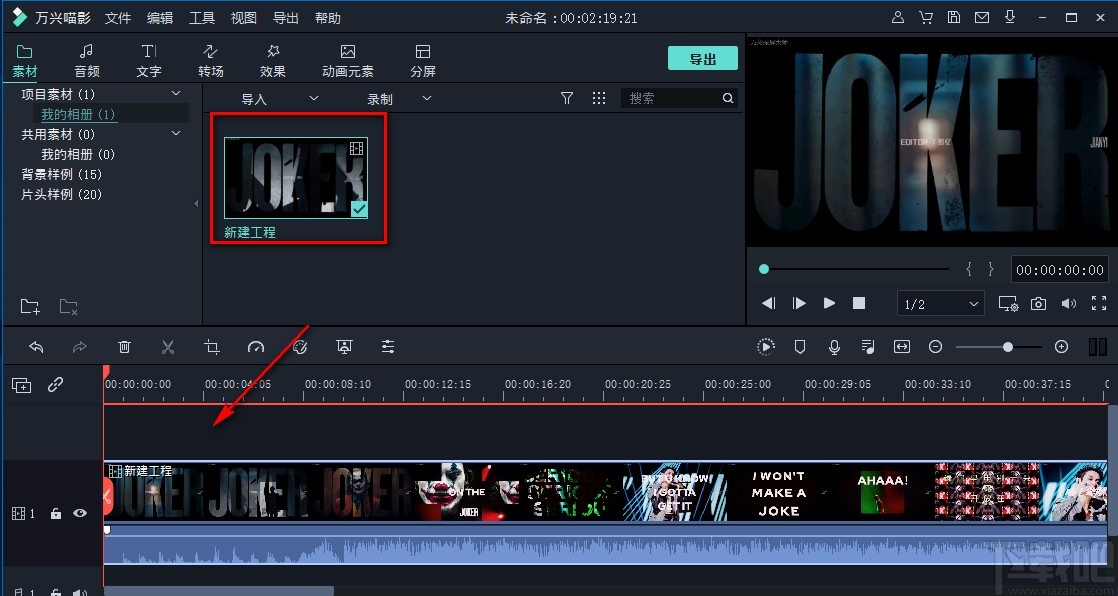Open the 1/2 playback quality dropdown

[941, 303]
